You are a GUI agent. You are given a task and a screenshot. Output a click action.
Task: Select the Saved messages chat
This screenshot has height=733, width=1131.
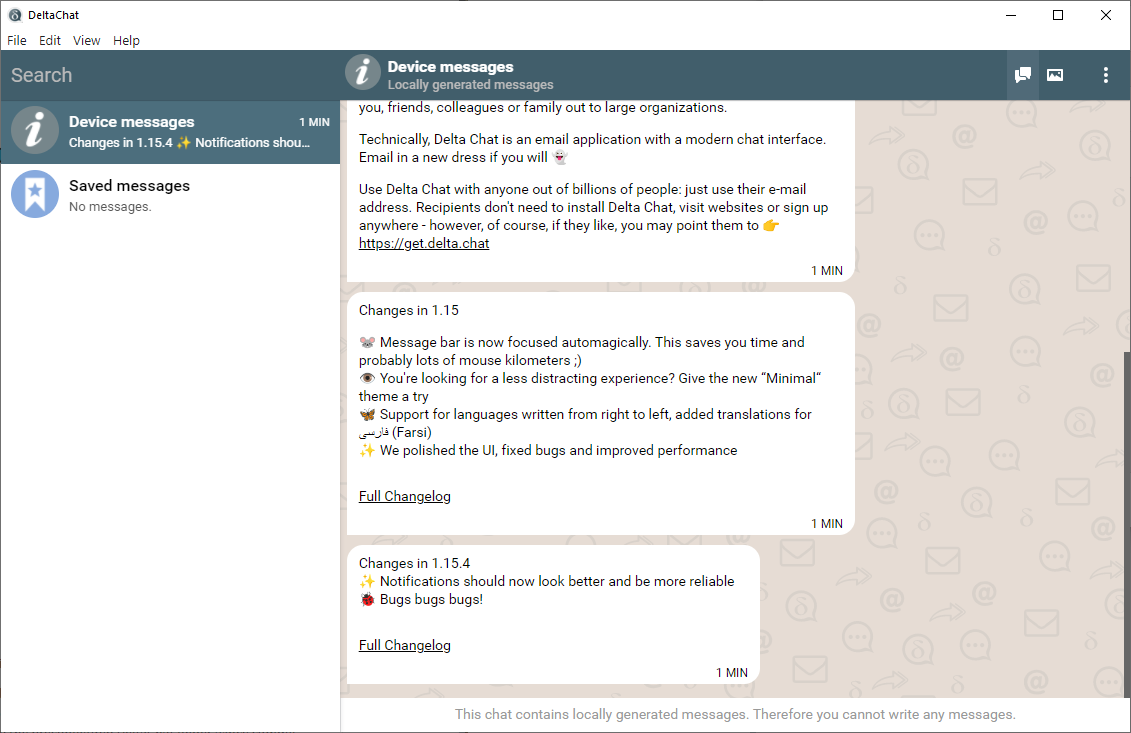tap(170, 195)
